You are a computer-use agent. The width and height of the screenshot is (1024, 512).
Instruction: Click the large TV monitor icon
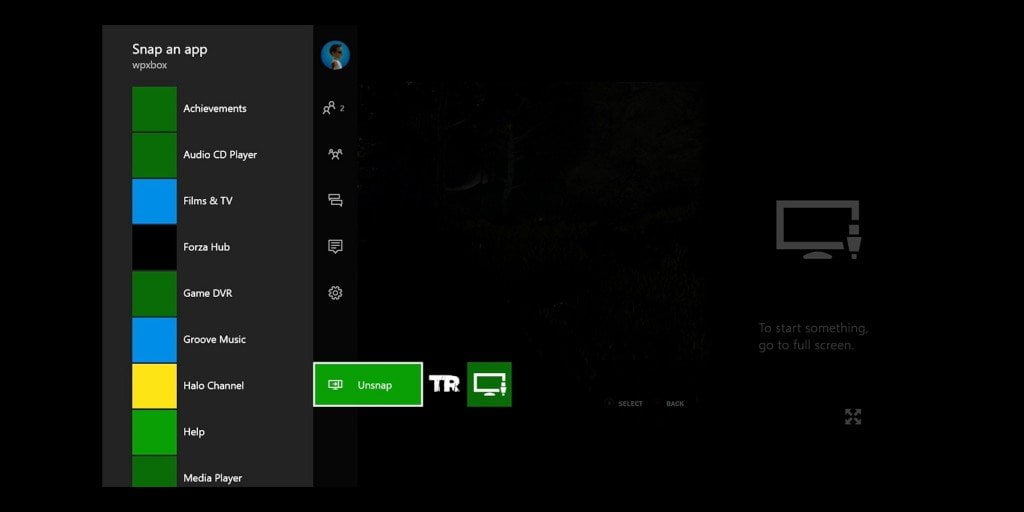(x=818, y=230)
